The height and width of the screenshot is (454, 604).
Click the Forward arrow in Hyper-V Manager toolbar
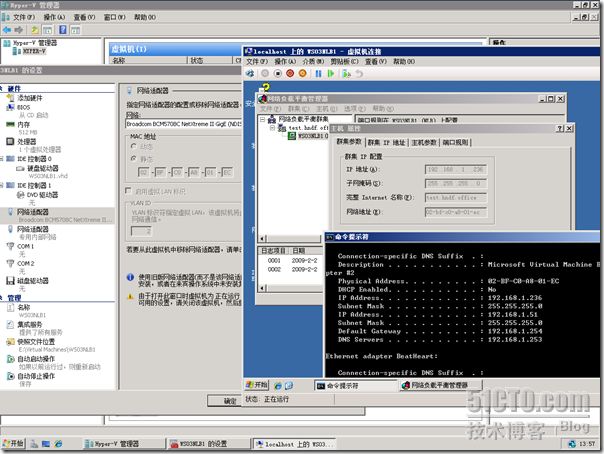tap(18, 30)
